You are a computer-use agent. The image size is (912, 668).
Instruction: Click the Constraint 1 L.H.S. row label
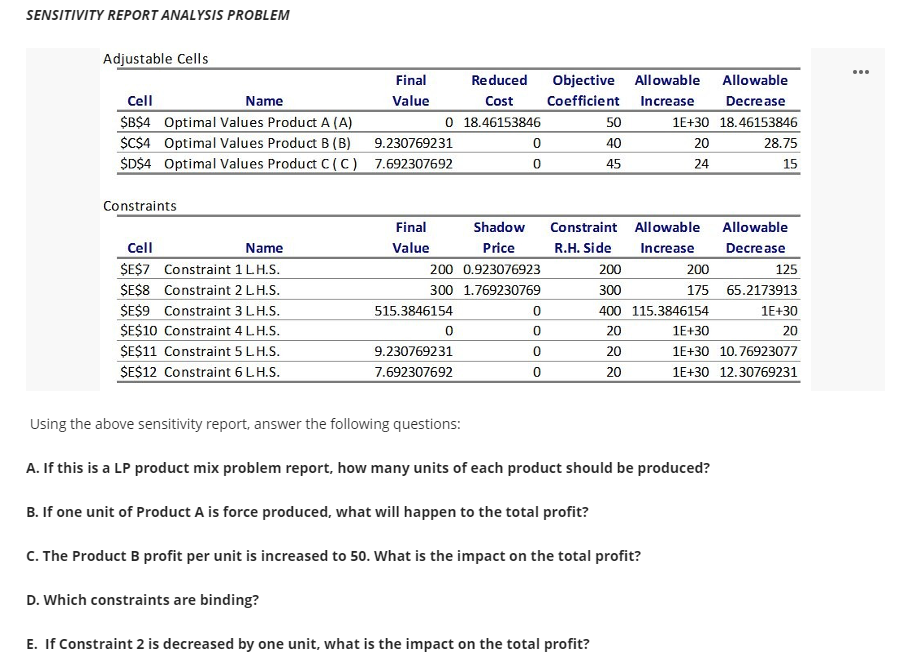[234, 269]
